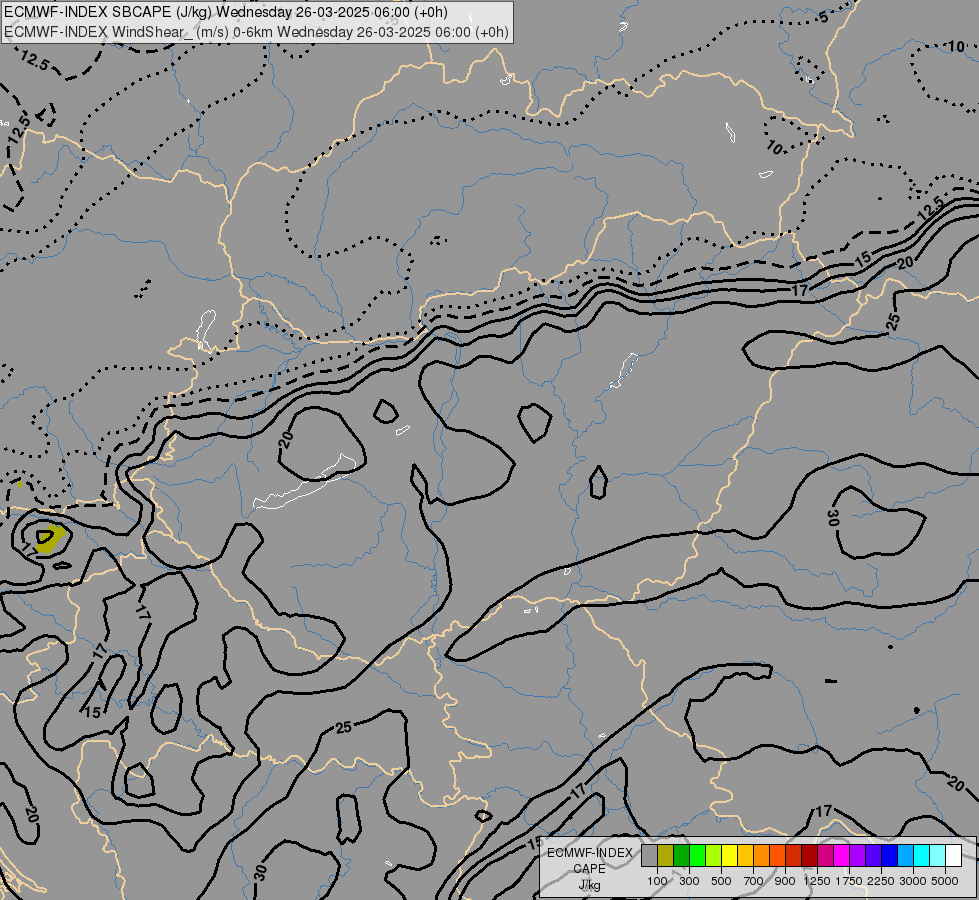
Task: Click the olive swatch in the CAPE legend
Action: tap(666, 856)
